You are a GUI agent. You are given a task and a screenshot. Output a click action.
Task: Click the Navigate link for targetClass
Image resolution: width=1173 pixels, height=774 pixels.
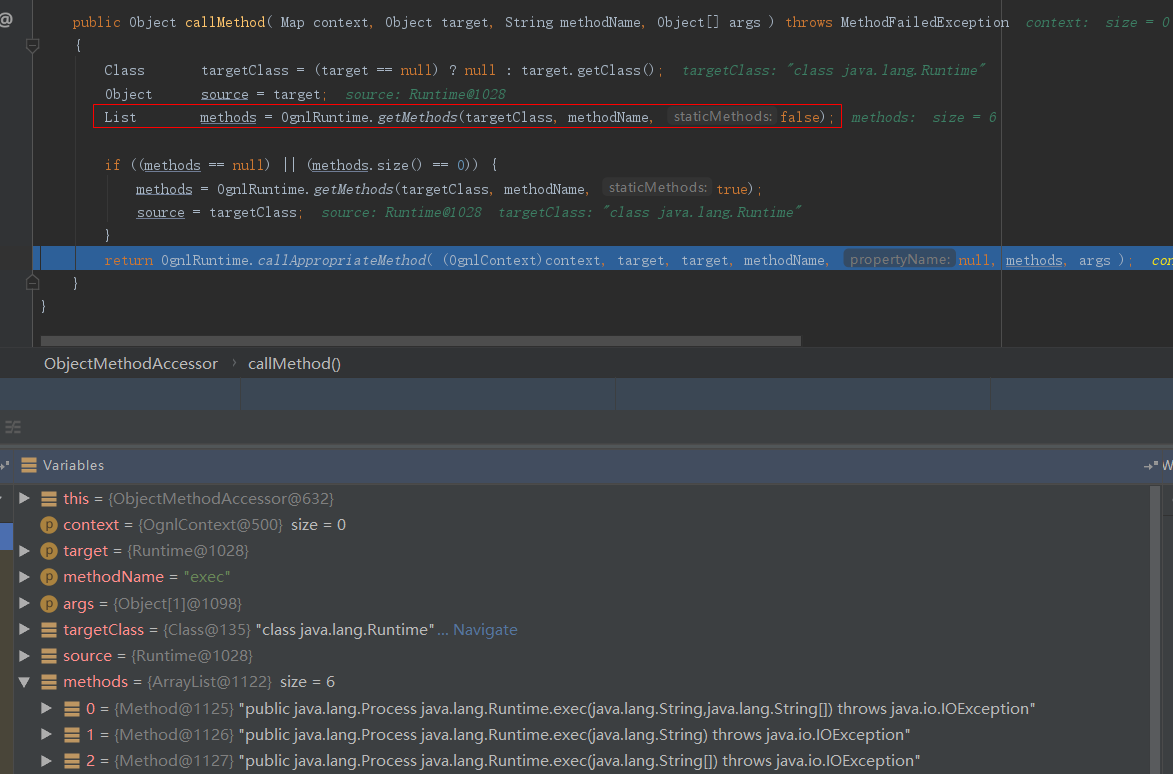(x=484, y=630)
